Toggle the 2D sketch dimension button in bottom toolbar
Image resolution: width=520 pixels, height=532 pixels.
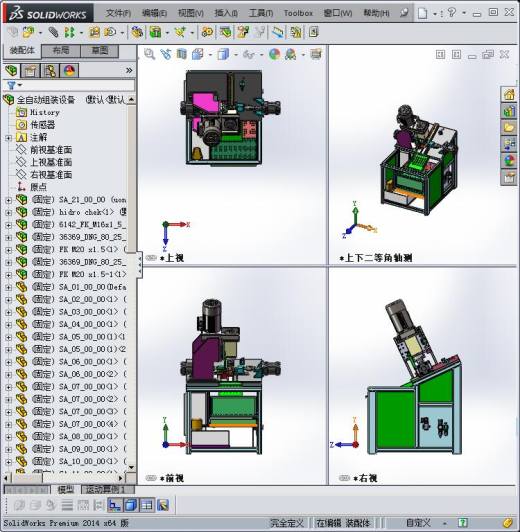tap(114, 505)
